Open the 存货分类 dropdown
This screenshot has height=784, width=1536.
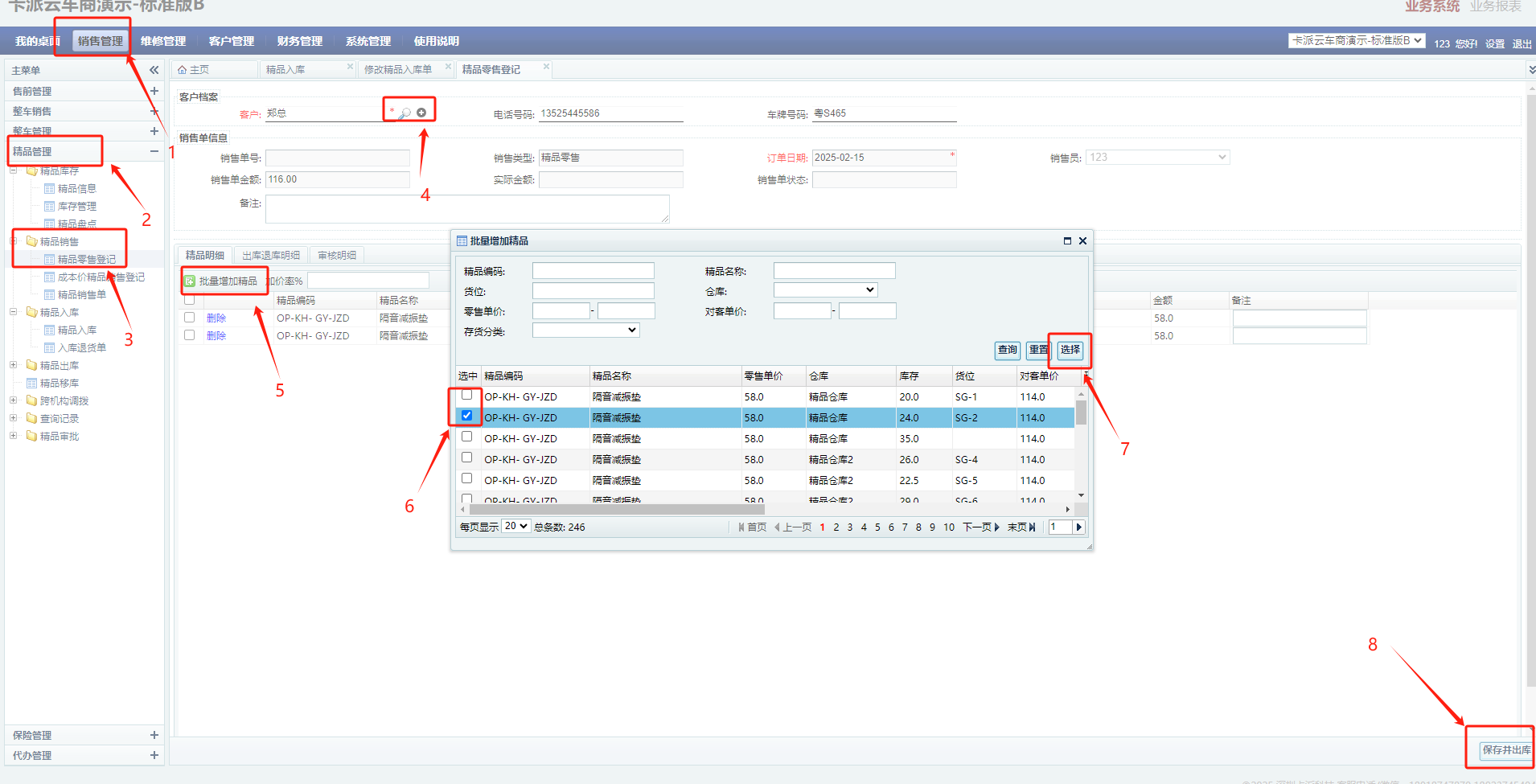coord(585,330)
